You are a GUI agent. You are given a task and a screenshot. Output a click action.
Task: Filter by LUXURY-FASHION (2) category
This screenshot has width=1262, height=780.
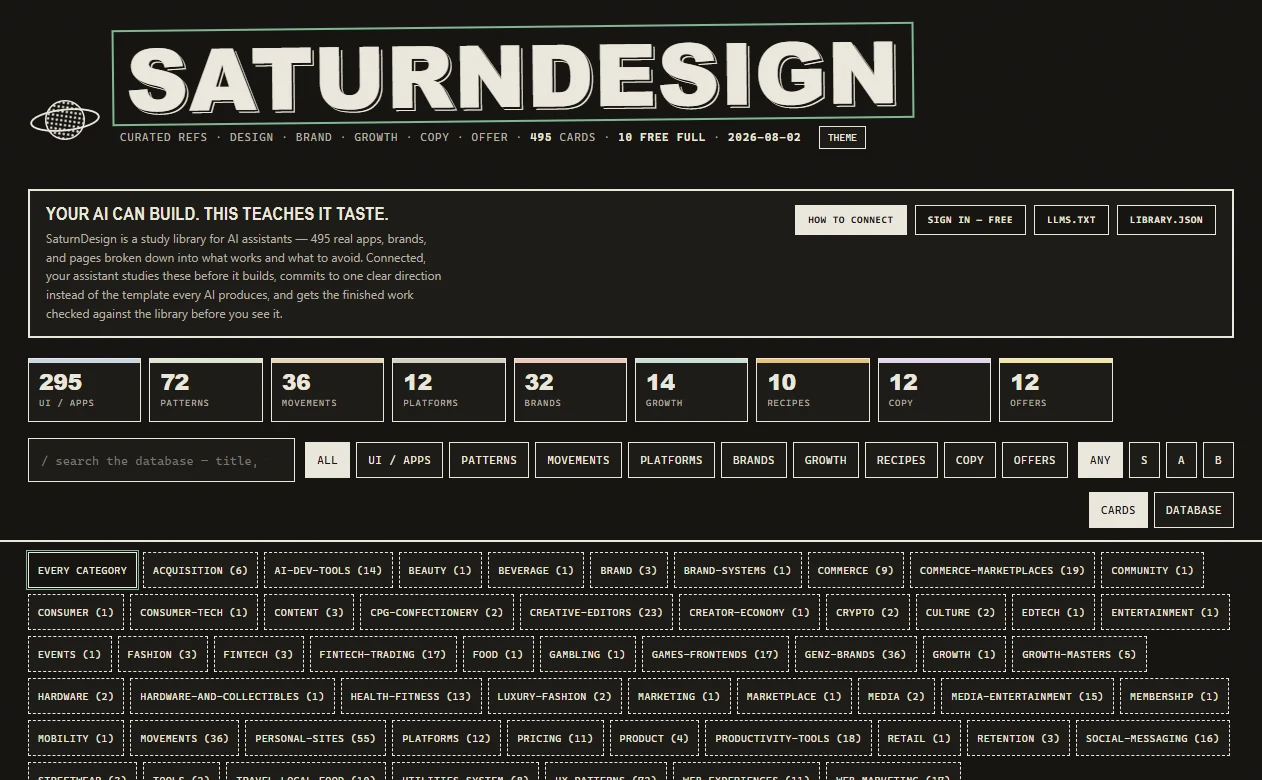coord(554,696)
